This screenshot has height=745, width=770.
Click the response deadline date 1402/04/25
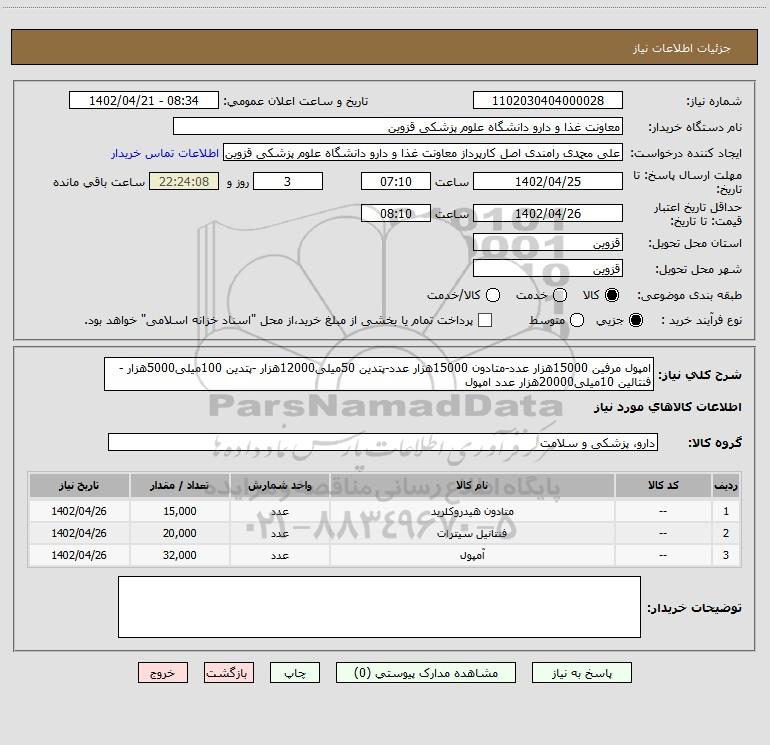tap(548, 181)
